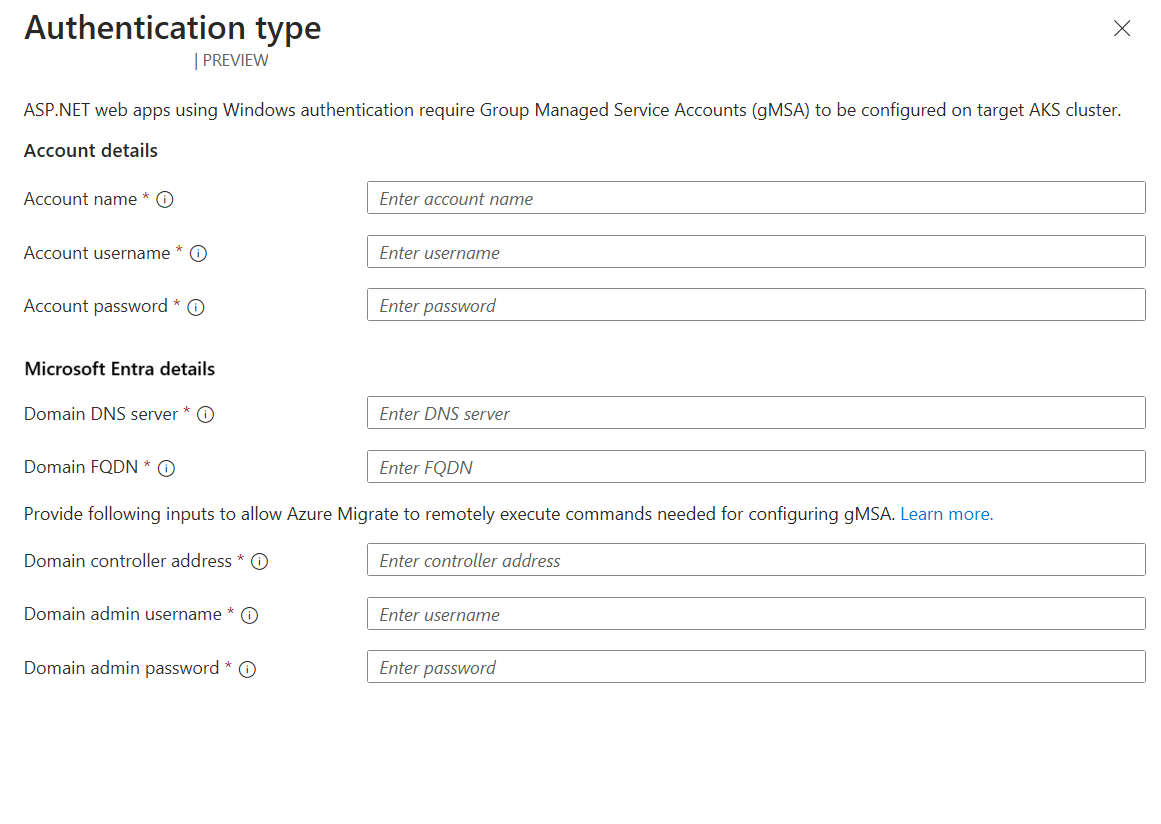Click the Domain controller address label
The image size is (1161, 824).
pos(127,560)
